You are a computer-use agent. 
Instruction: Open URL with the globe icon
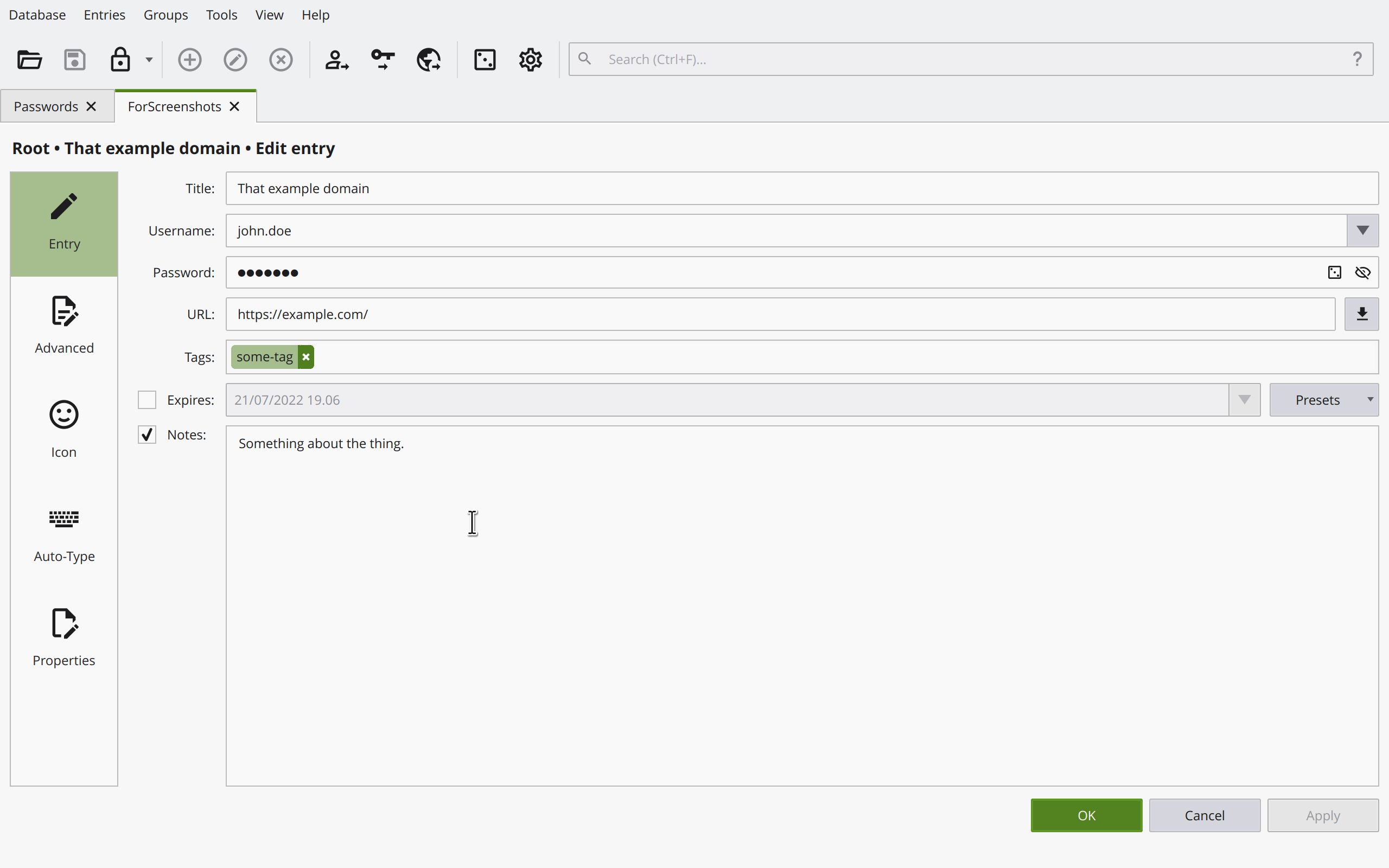[428, 59]
